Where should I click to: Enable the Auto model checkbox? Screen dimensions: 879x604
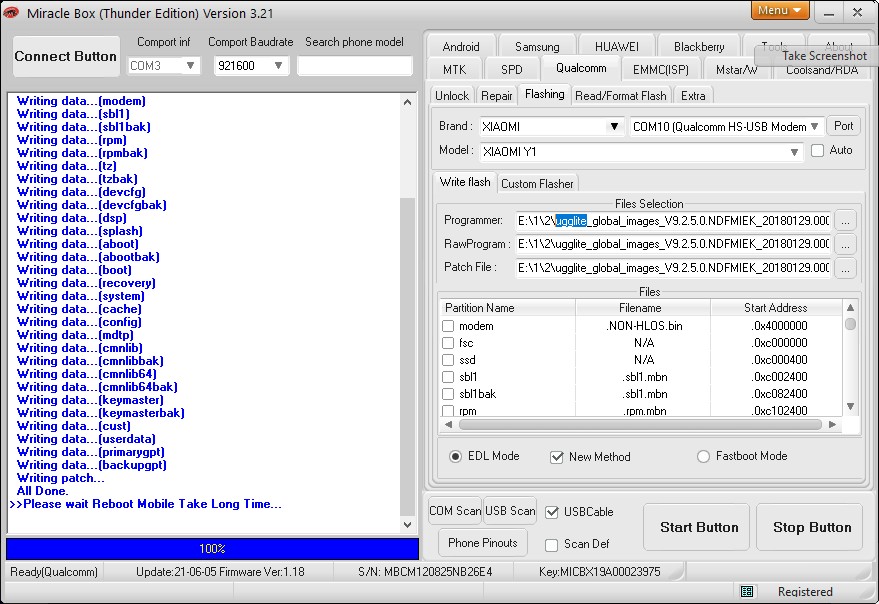pos(817,150)
